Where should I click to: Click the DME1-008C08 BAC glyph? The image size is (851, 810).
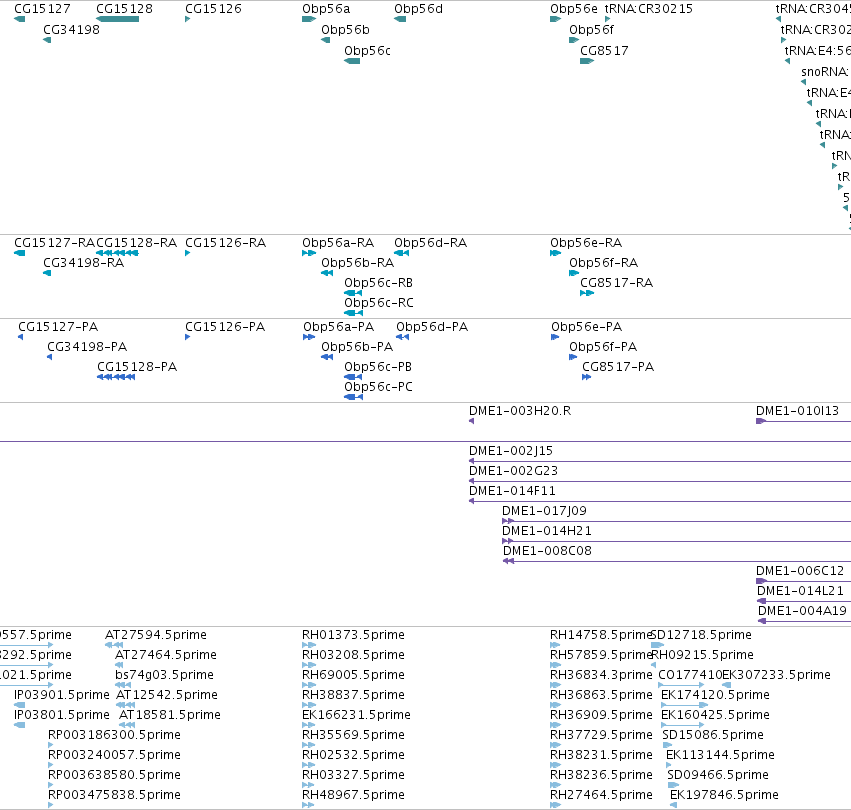point(677,561)
